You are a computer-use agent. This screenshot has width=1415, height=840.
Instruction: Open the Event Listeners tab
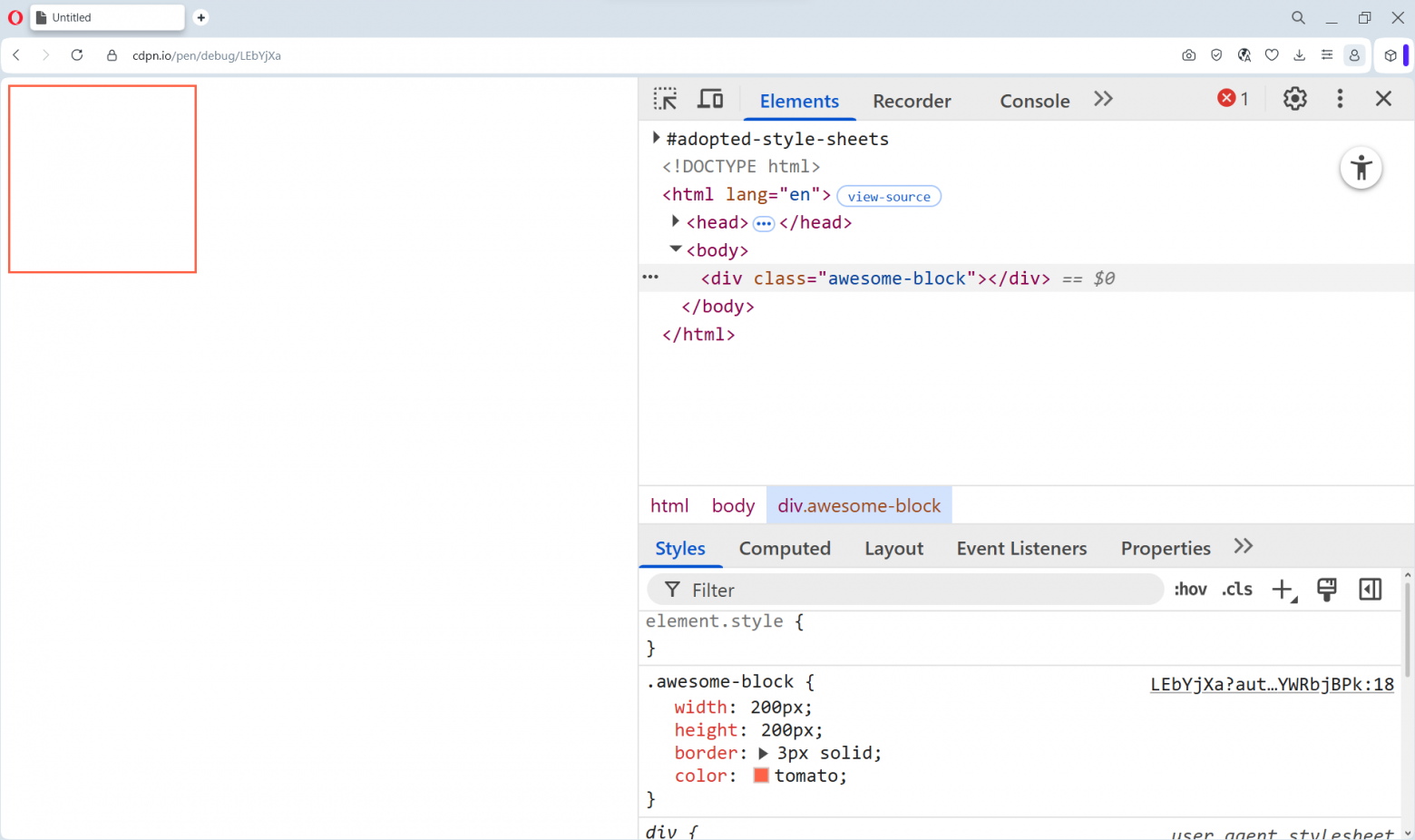1021,548
